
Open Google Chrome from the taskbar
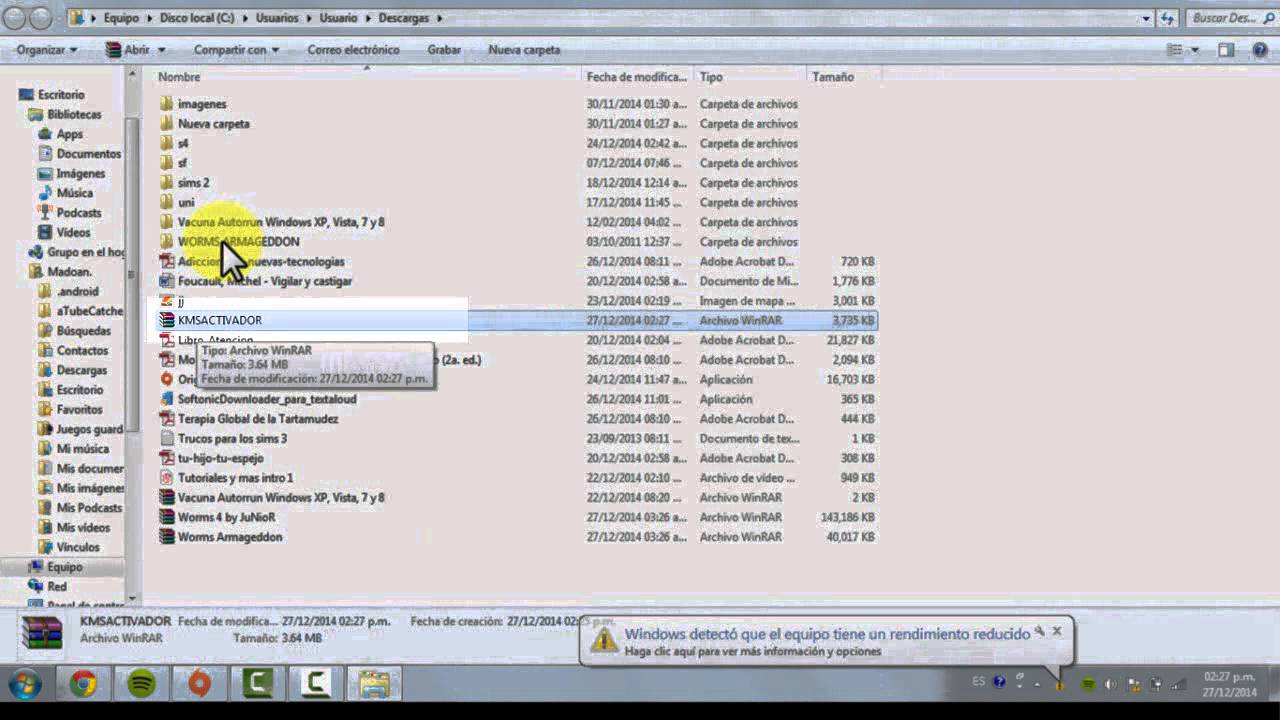(x=83, y=684)
